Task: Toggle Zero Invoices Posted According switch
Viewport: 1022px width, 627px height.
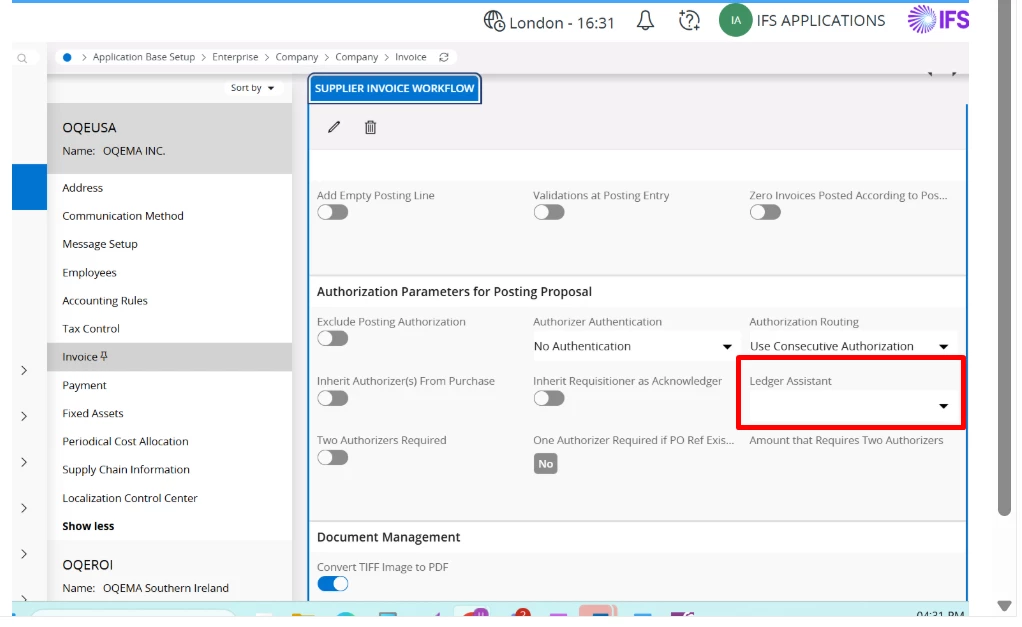Action: tap(765, 212)
